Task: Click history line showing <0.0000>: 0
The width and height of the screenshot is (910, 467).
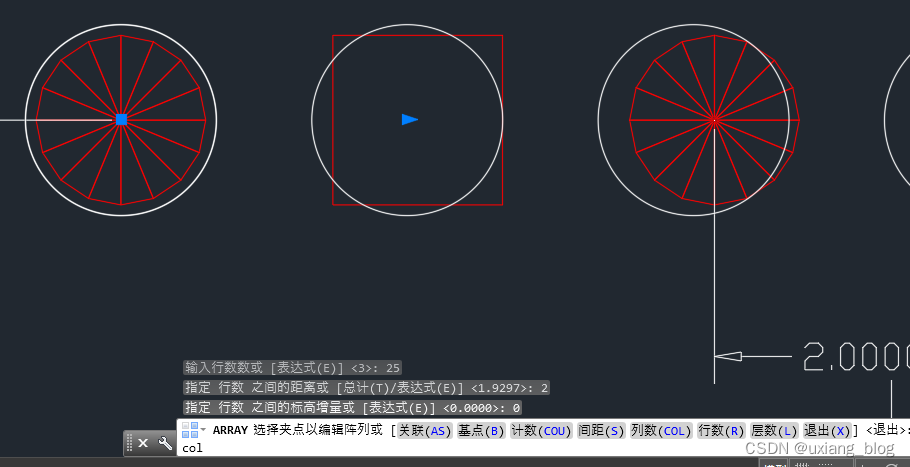Action: click(x=352, y=408)
